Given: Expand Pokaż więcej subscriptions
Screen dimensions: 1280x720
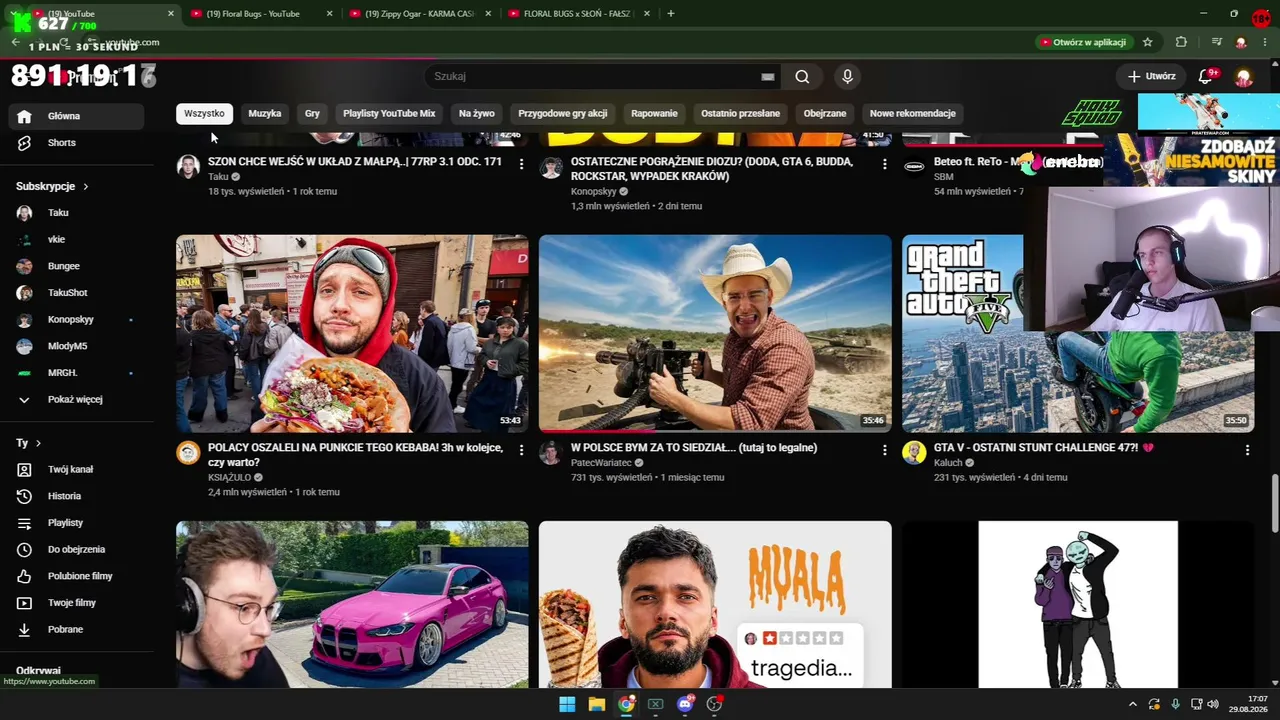Looking at the screenshot, I should [x=76, y=400].
